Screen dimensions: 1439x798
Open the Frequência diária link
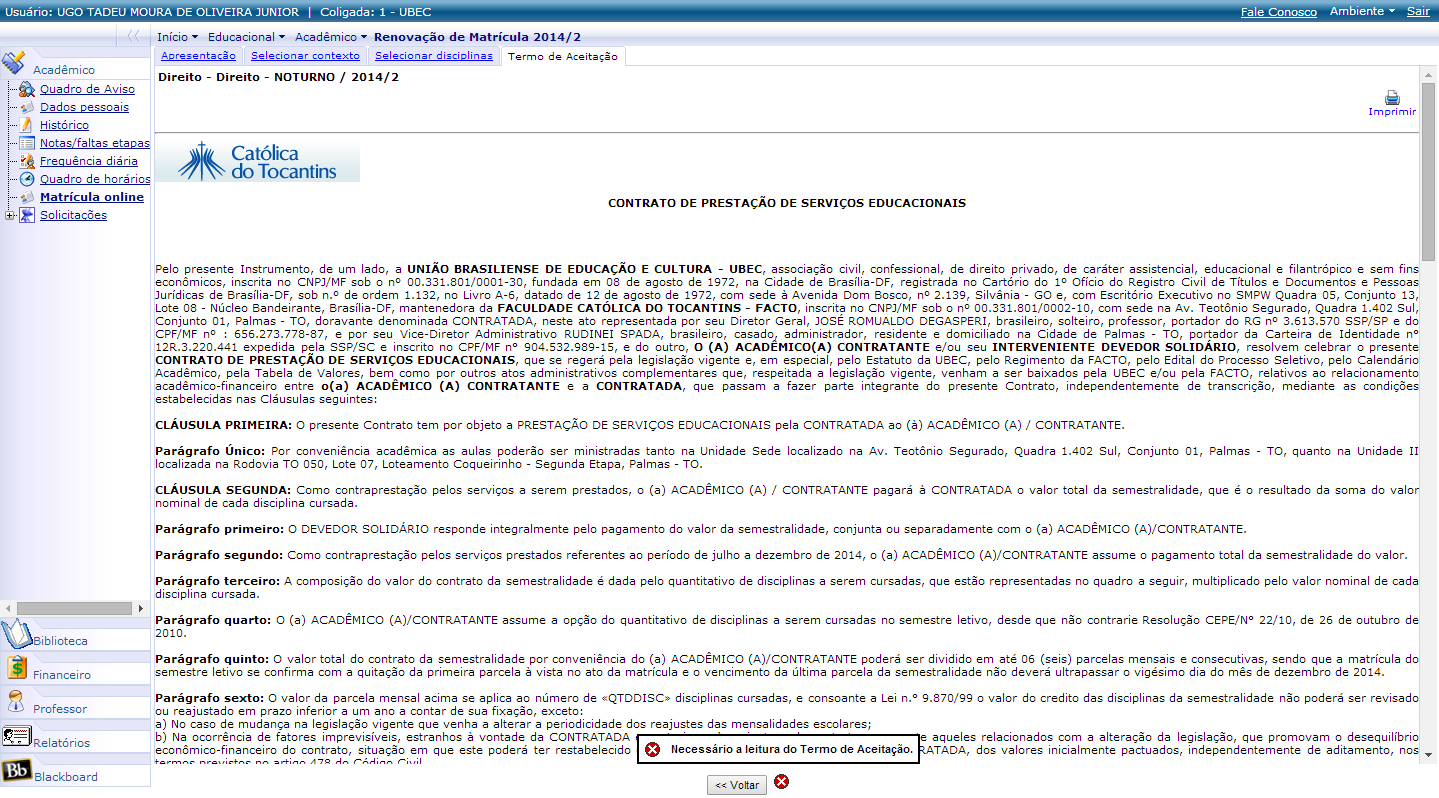[x=89, y=161]
